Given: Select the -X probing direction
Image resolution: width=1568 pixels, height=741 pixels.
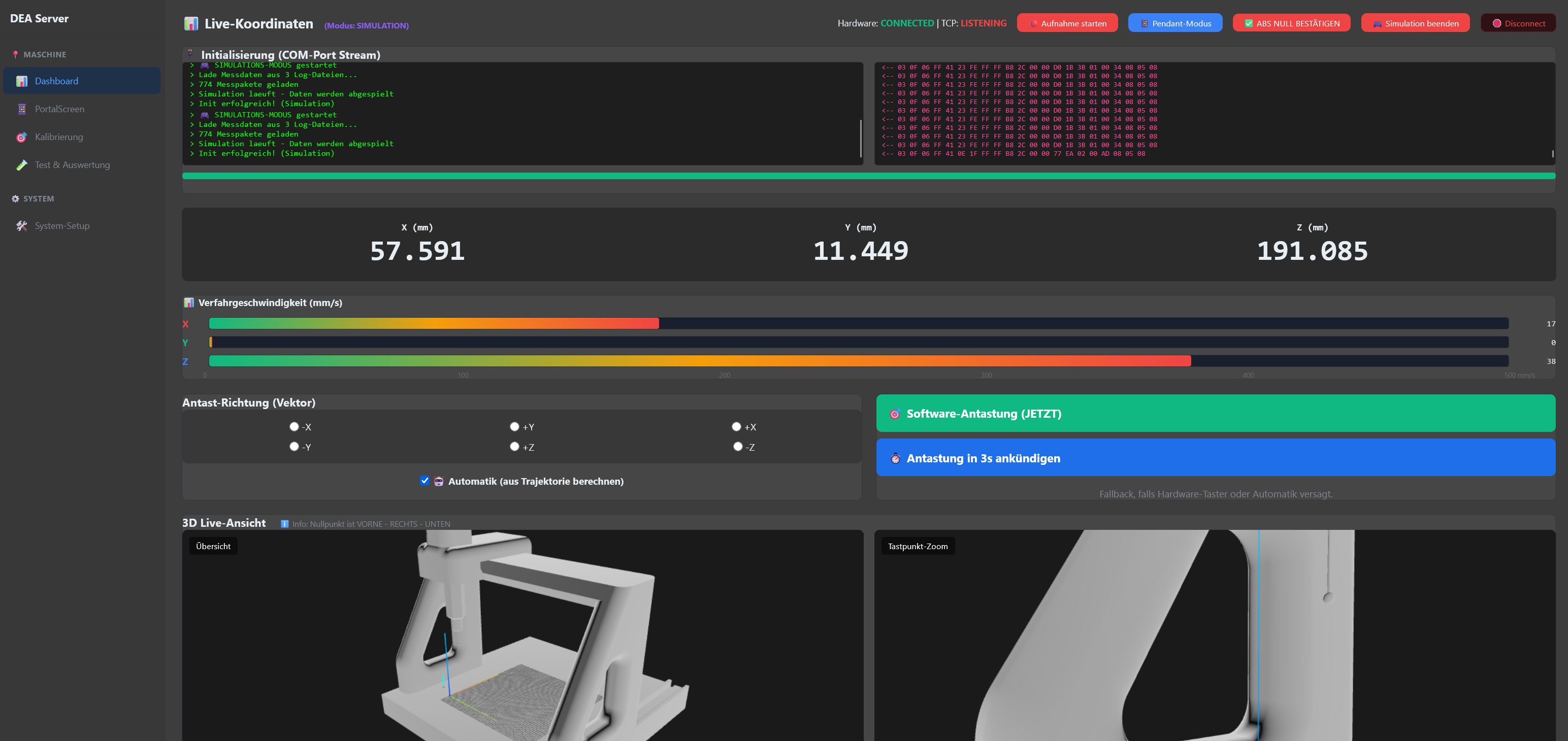Looking at the screenshot, I should (x=294, y=426).
